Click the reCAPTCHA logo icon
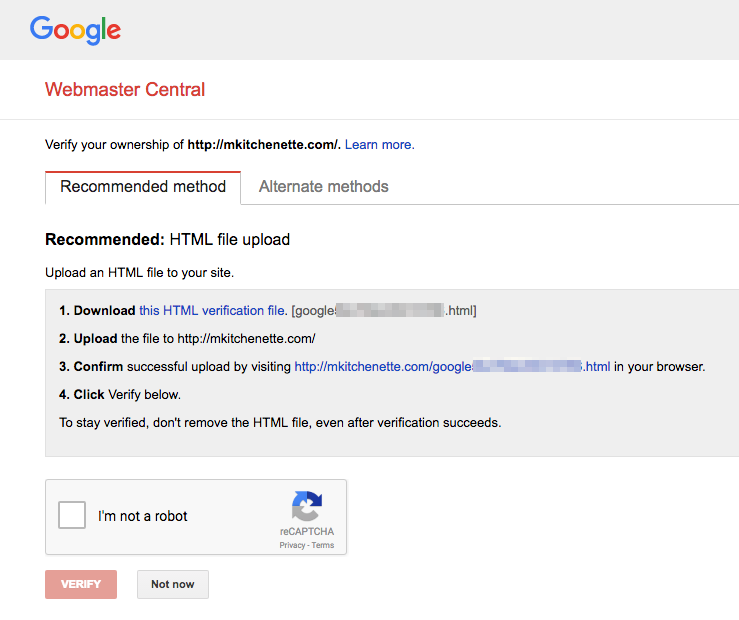Viewport: 739px width, 620px height. [307, 507]
